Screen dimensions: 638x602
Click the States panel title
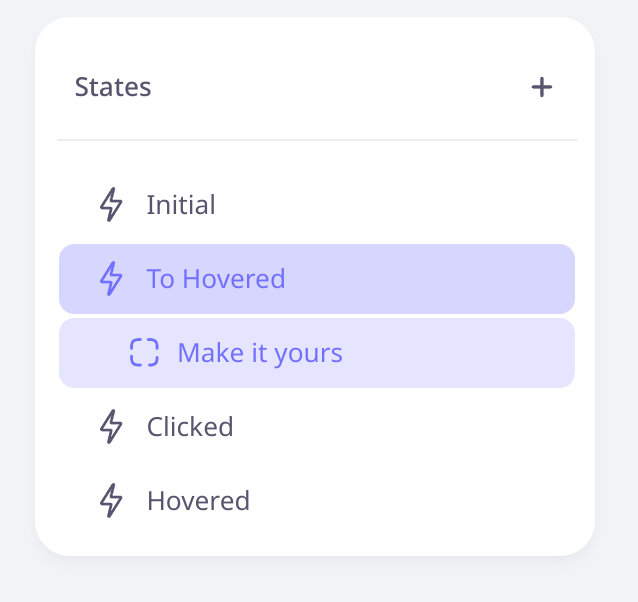point(113,87)
